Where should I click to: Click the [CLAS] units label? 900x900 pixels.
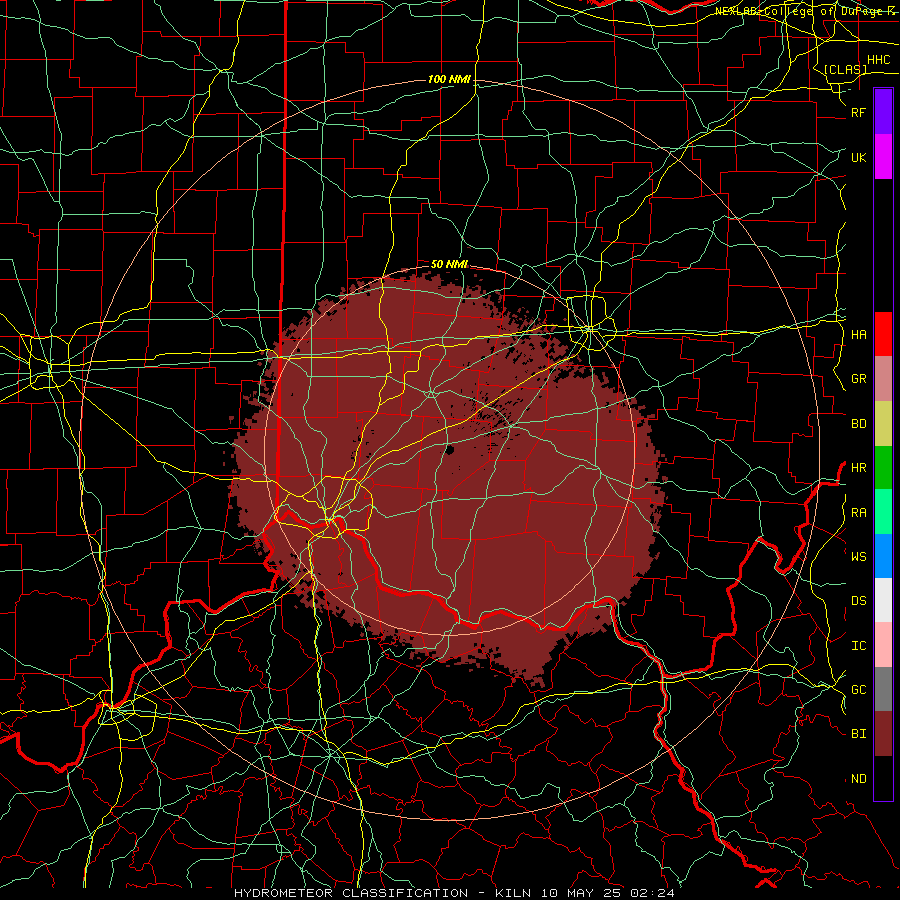[x=845, y=69]
